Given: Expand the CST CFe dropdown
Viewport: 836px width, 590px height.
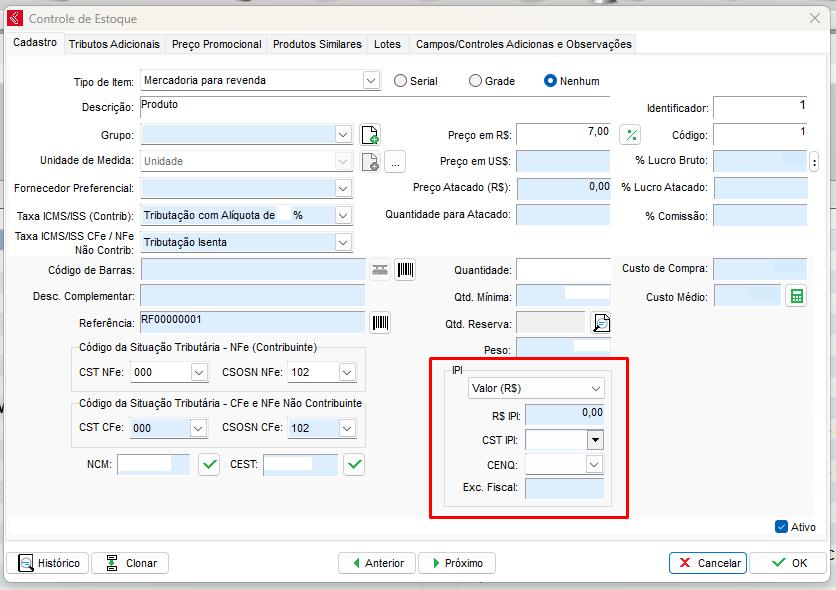Looking at the screenshot, I should point(198,428).
